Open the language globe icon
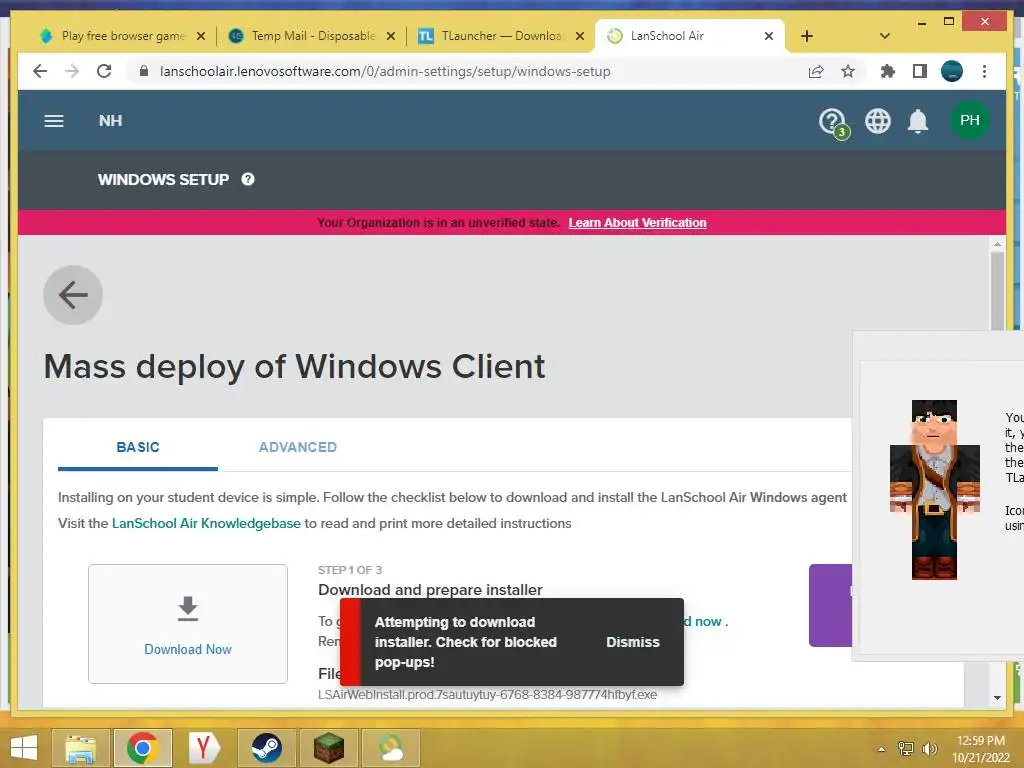The height and width of the screenshot is (768, 1024). coord(878,121)
